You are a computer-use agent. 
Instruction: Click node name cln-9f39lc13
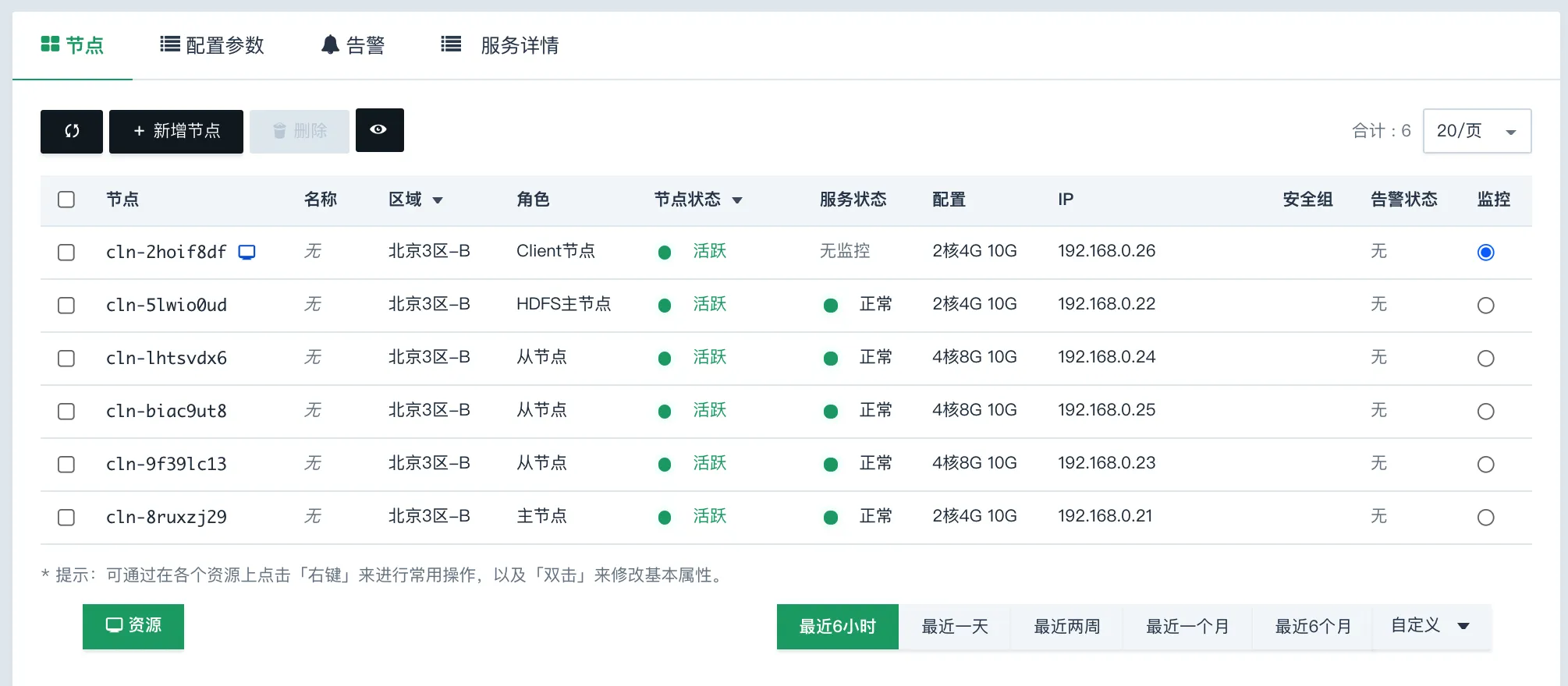(x=166, y=464)
